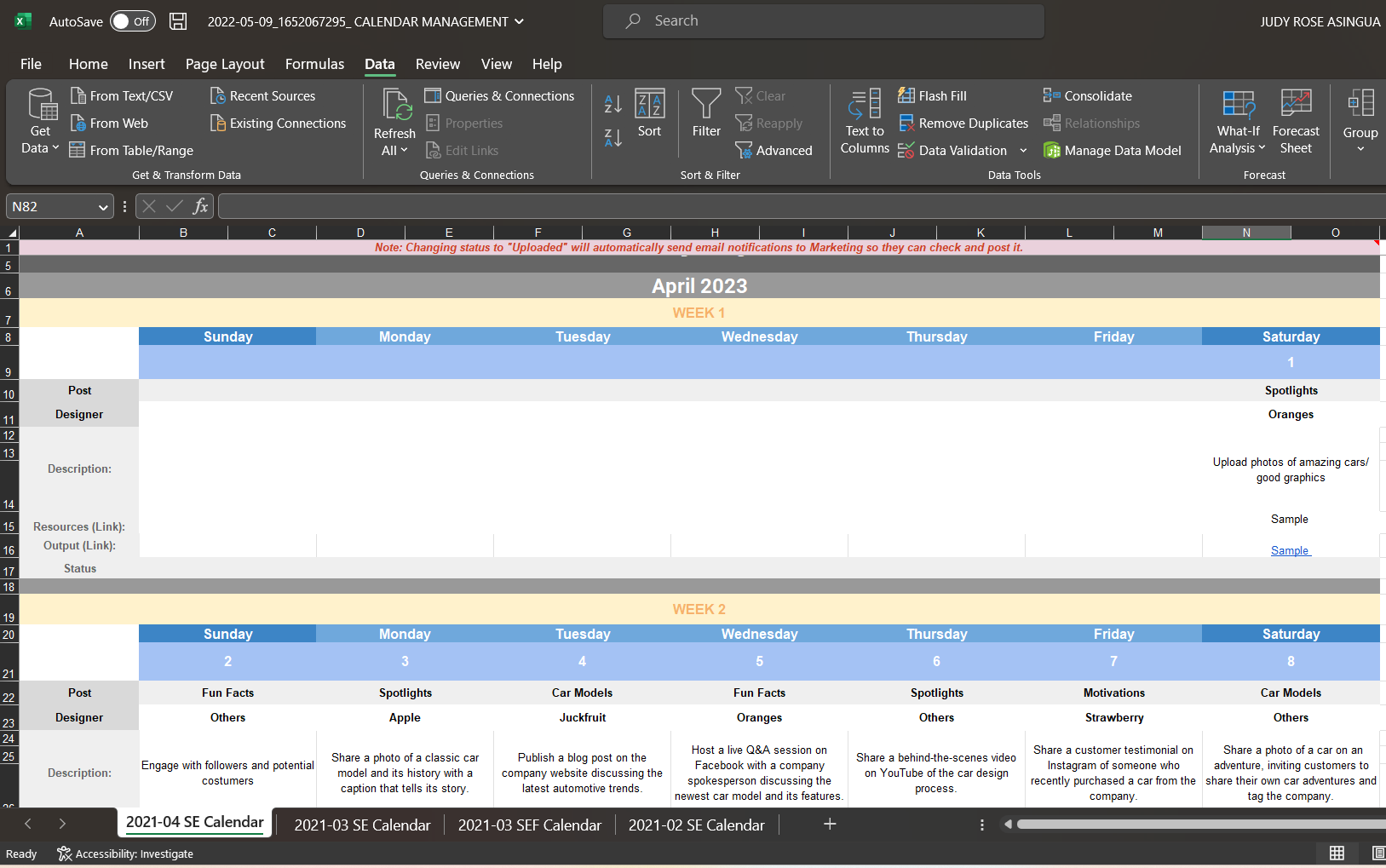This screenshot has height=868, width=1386.
Task: Select the 2021-04 SE Calendar sheet tab
Action: [x=195, y=822]
